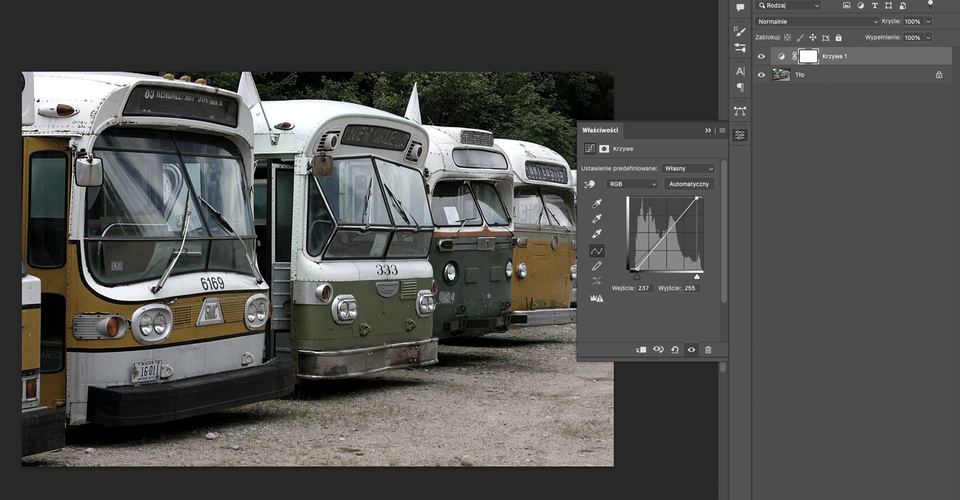
Task: Open the Krycie opacity slider arrow
Action: click(x=929, y=21)
